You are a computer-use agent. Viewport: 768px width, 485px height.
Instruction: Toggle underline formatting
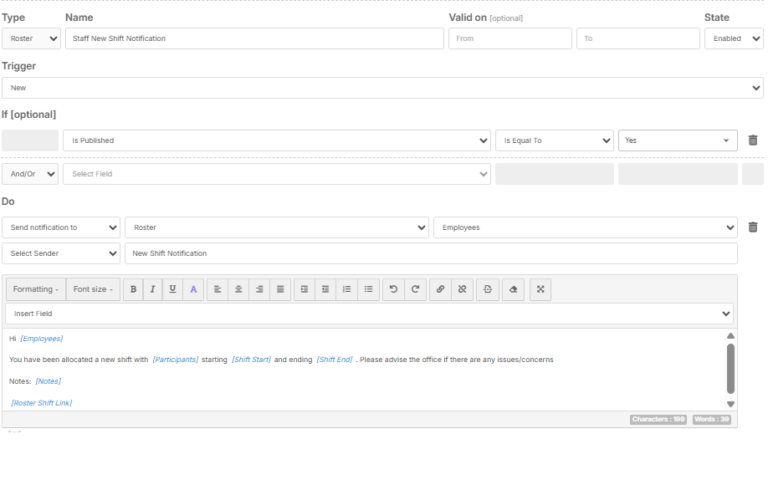[x=173, y=289]
